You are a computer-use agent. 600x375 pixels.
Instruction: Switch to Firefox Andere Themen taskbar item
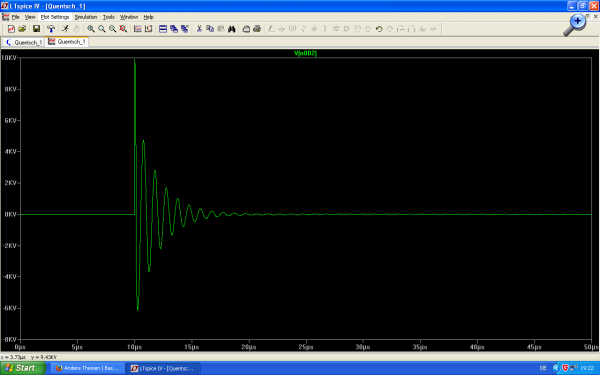[x=87, y=368]
